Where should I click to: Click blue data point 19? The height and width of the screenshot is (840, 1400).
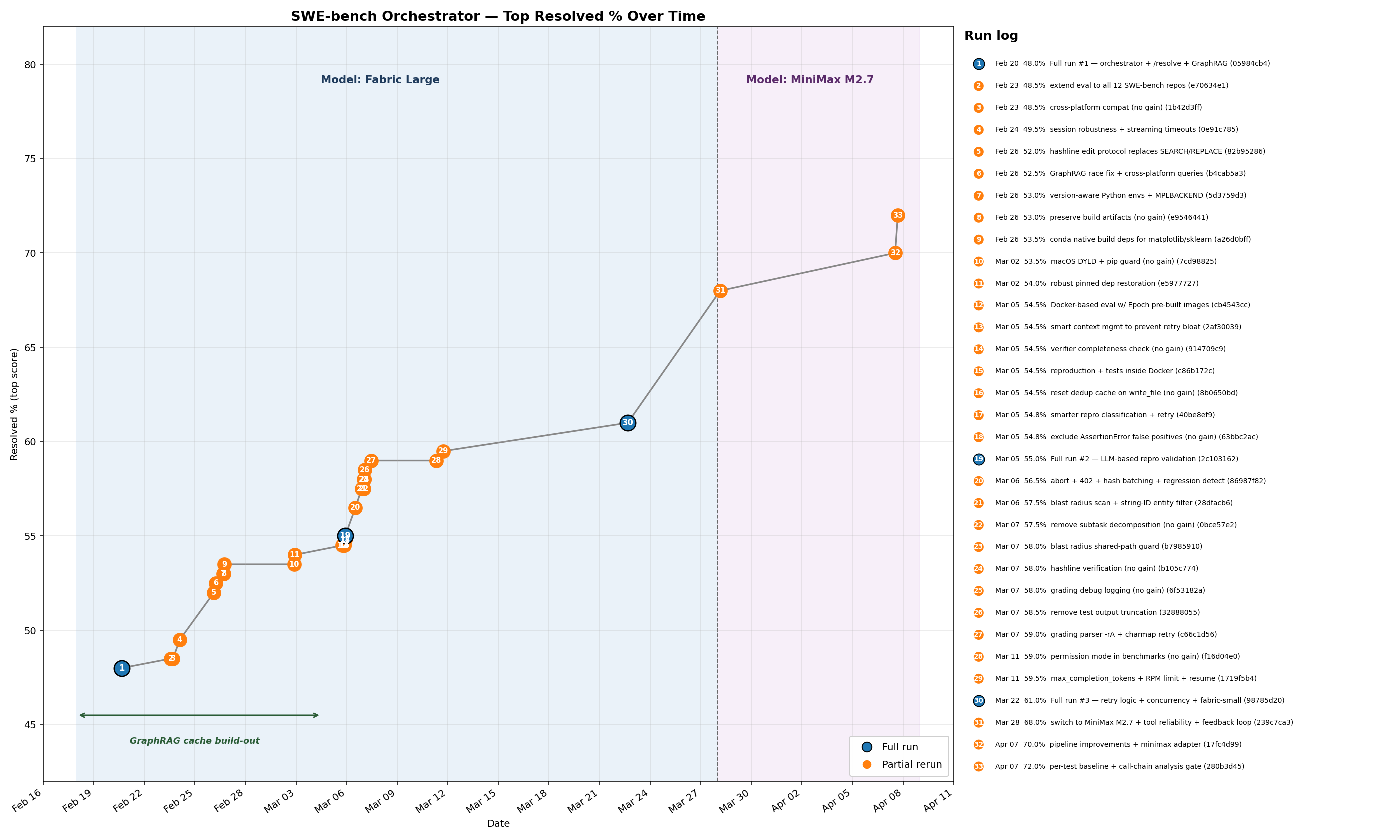click(x=345, y=535)
